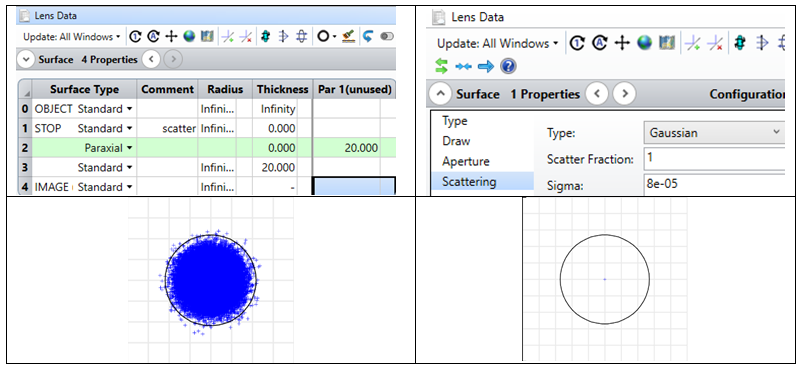Click add fold mirror icon in right toolbar
This screenshot has width=800, height=367.
[x=693, y=44]
